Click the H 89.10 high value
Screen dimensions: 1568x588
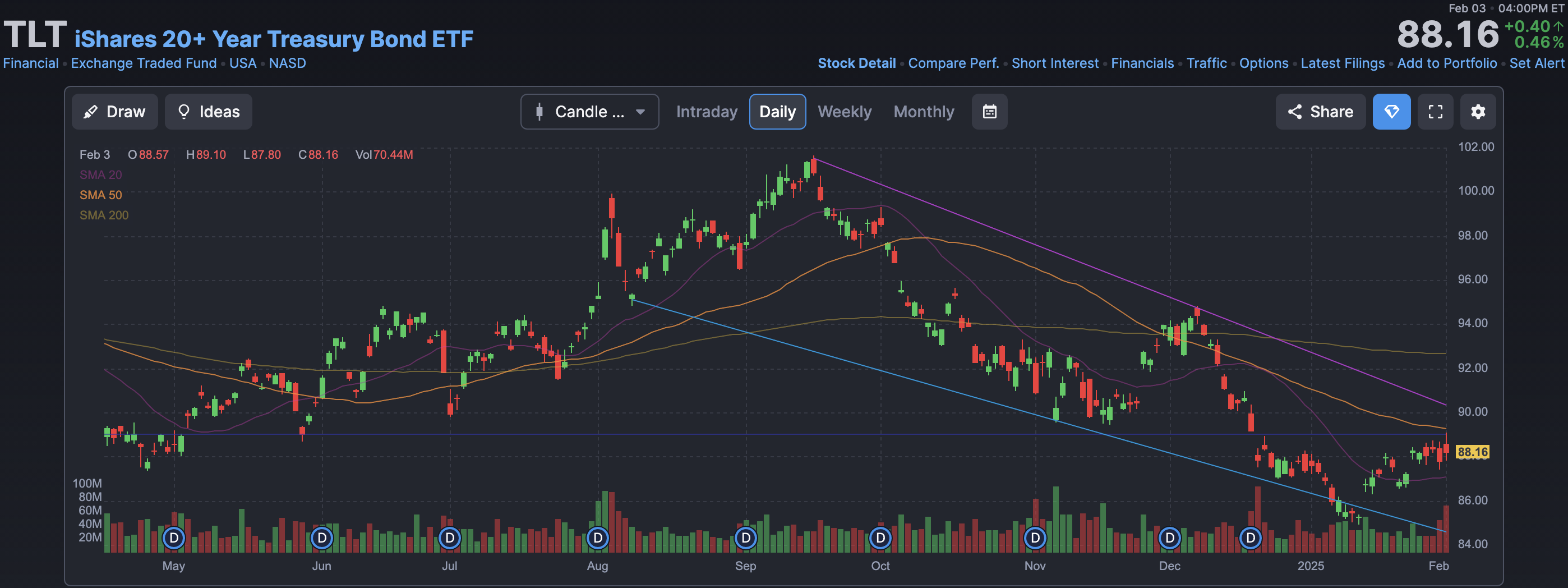point(206,155)
